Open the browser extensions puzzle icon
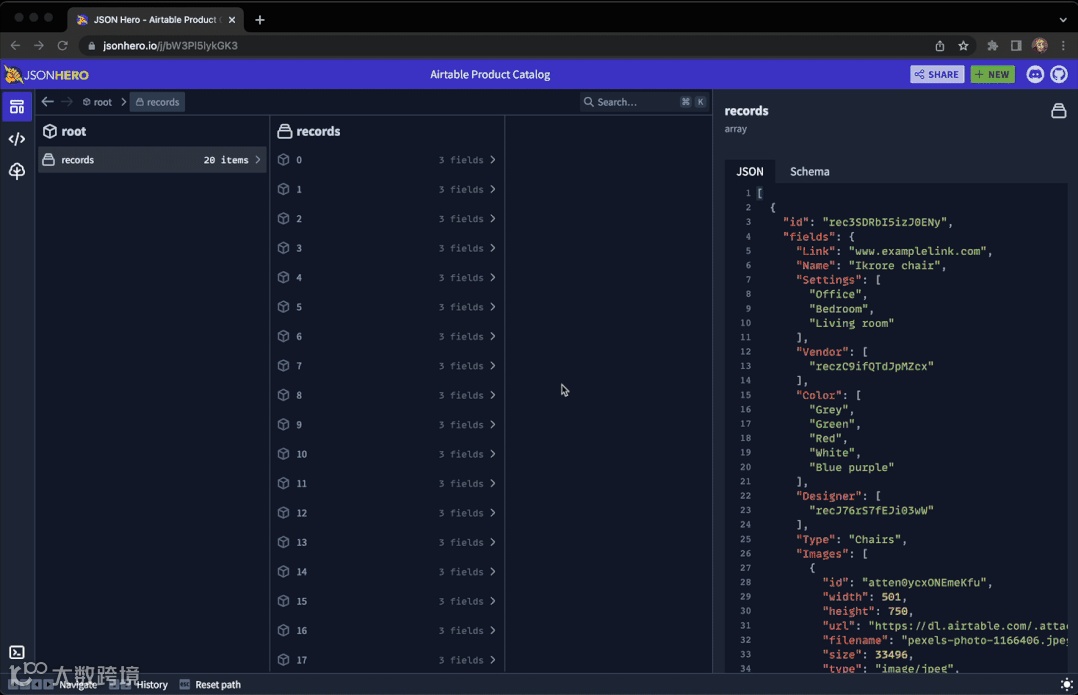 click(992, 45)
